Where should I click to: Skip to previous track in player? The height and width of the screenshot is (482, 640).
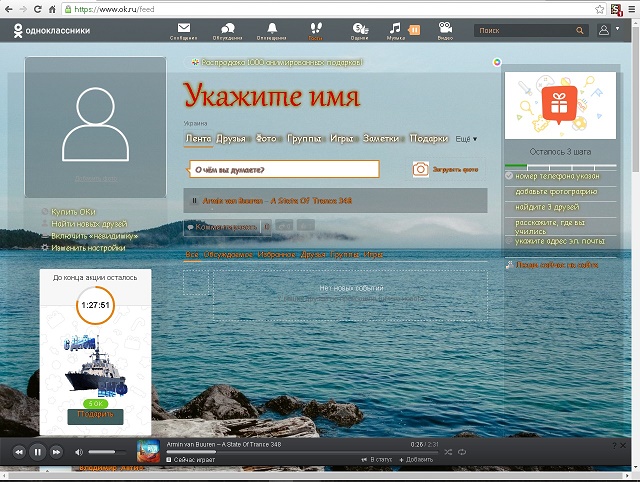tap(19, 452)
